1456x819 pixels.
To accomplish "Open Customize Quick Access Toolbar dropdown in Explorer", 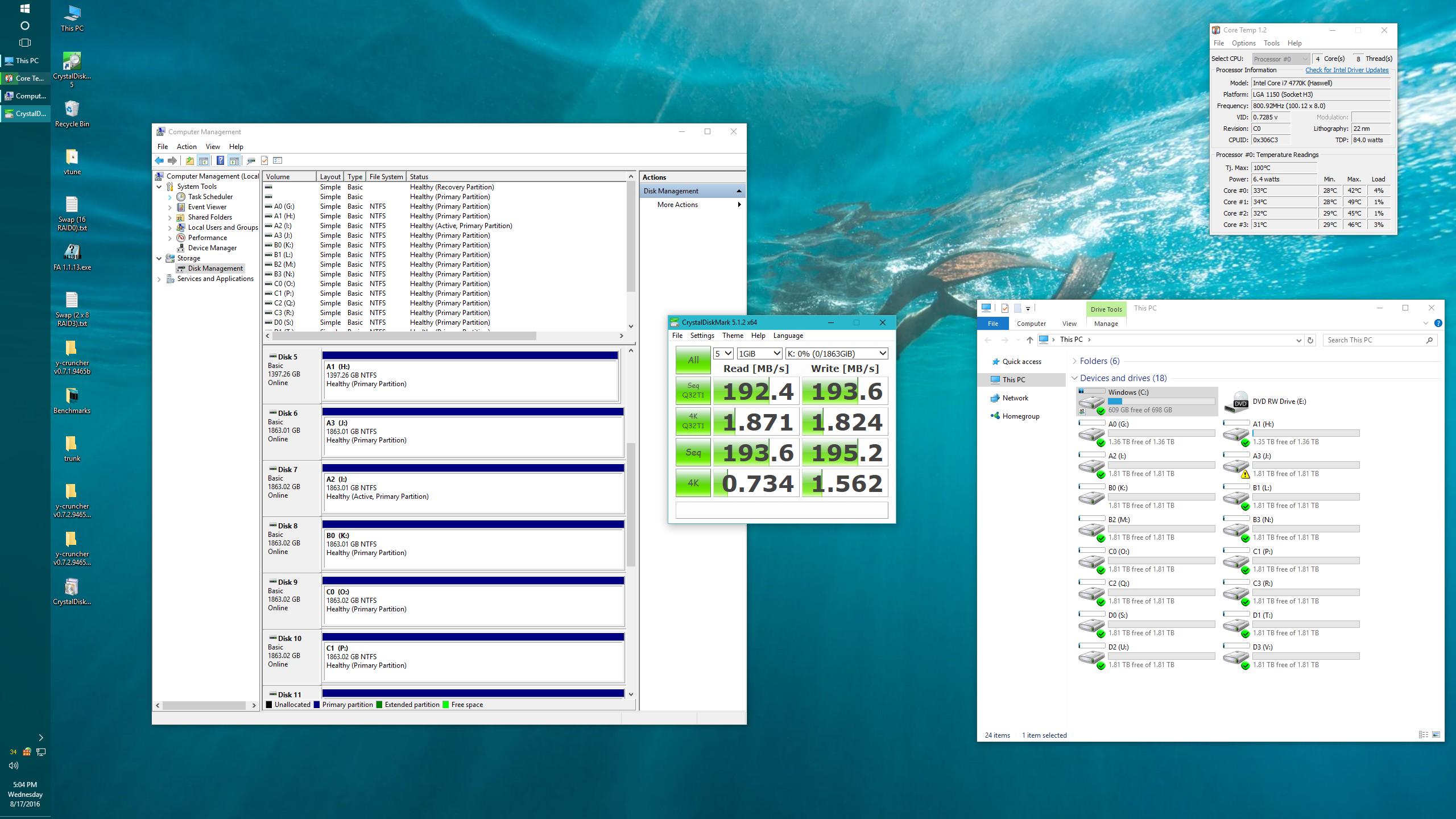I will [x=1028, y=309].
